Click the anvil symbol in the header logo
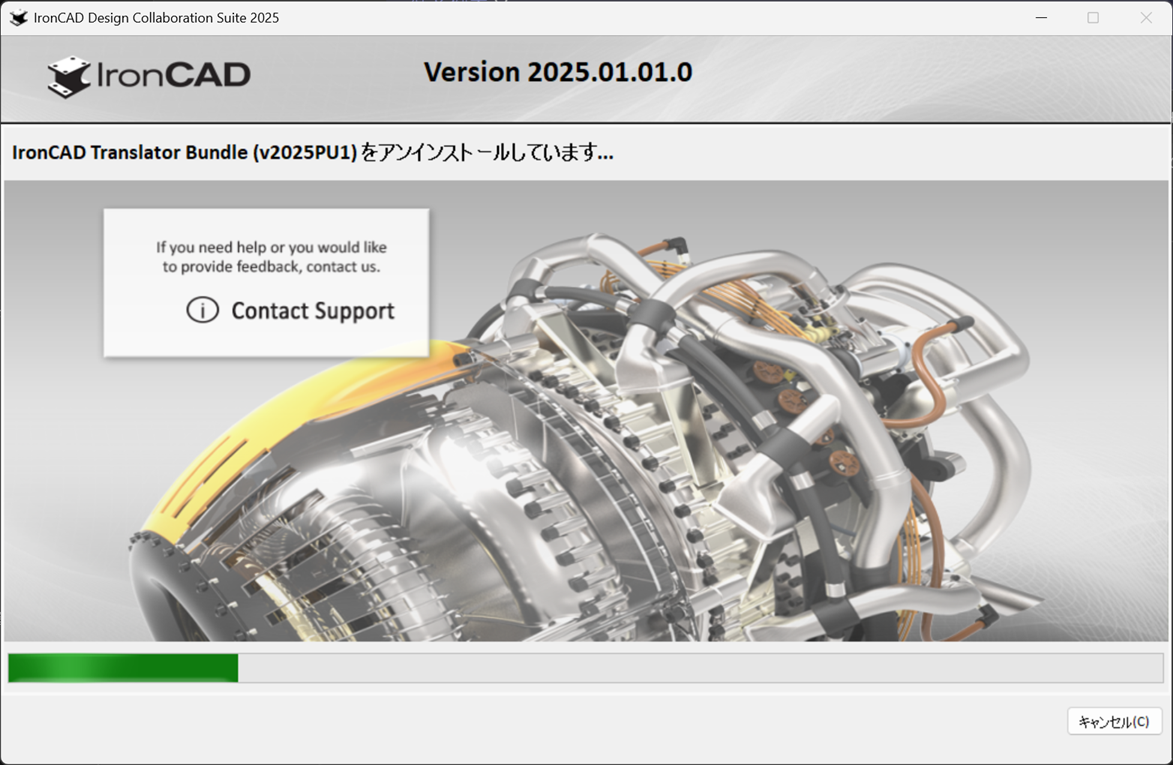The width and height of the screenshot is (1173, 765). click(x=69, y=76)
